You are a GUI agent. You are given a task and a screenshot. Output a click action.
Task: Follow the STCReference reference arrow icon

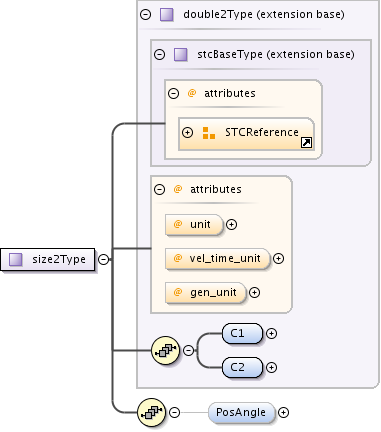pos(306,143)
